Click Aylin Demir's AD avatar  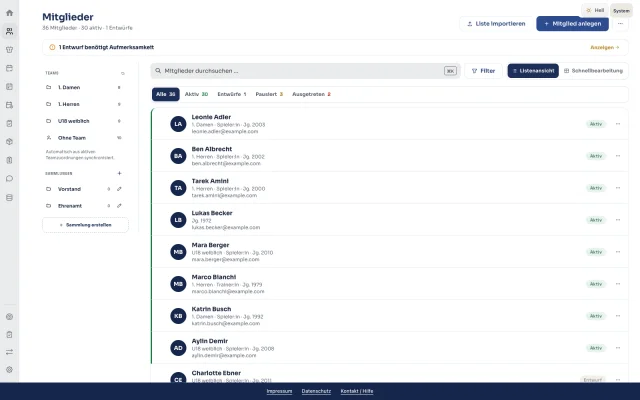pyautogui.click(x=178, y=348)
